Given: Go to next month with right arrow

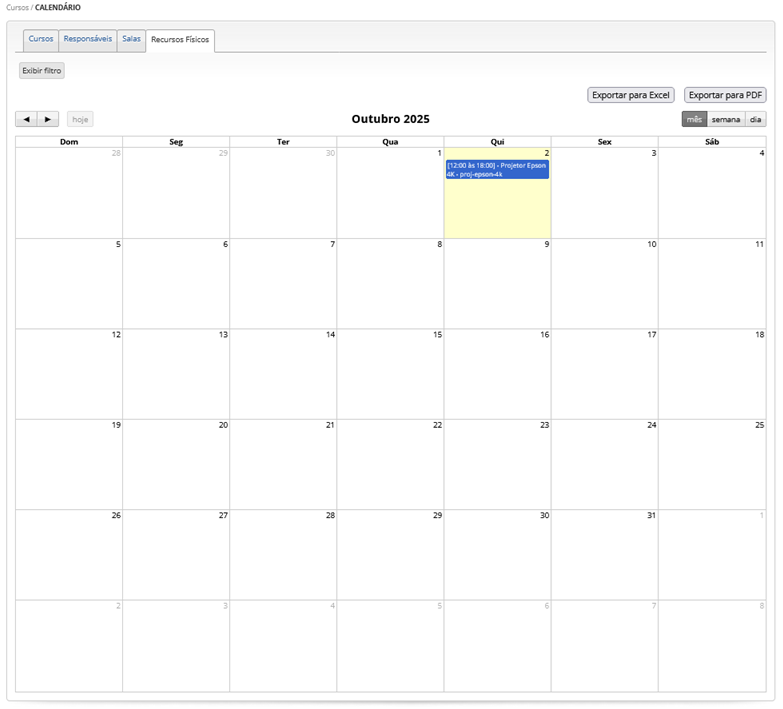Looking at the screenshot, I should 48,119.
